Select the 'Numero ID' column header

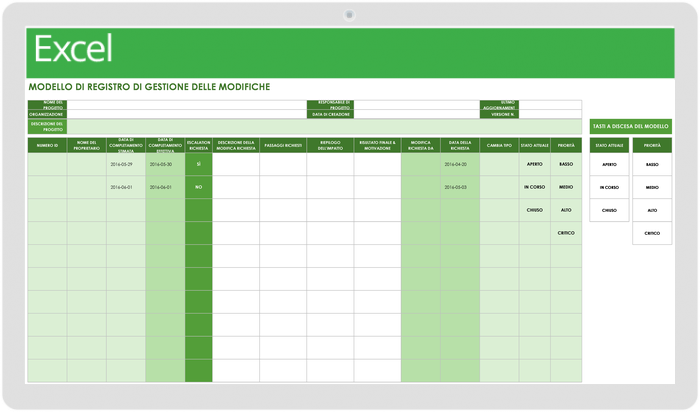tap(47, 146)
